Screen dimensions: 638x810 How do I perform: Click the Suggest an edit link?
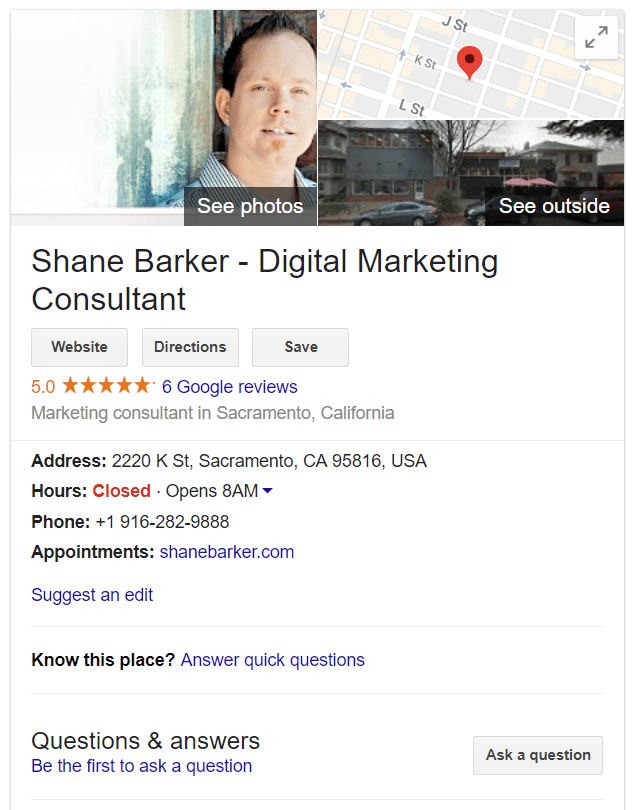click(92, 595)
